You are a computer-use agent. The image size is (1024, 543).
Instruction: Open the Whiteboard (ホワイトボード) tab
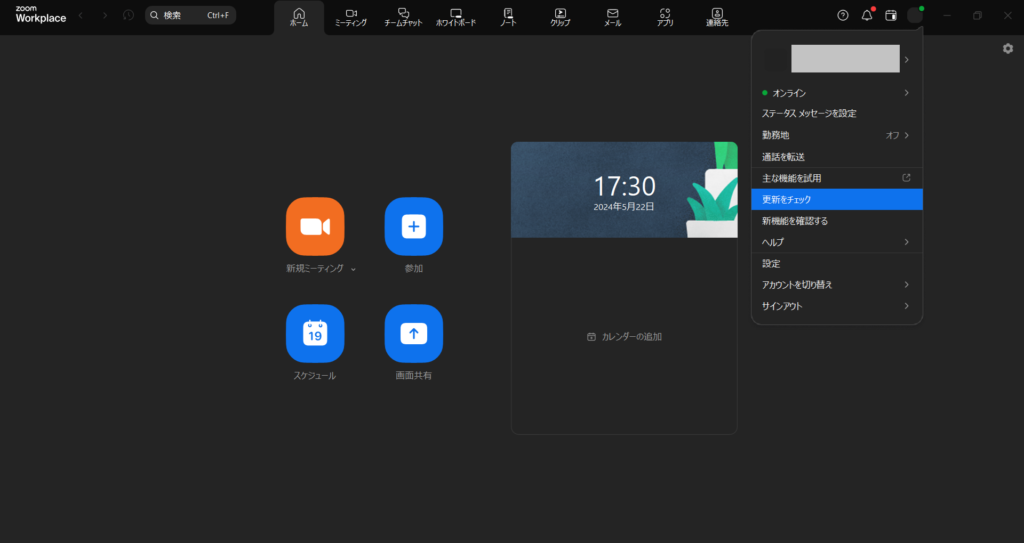point(455,17)
